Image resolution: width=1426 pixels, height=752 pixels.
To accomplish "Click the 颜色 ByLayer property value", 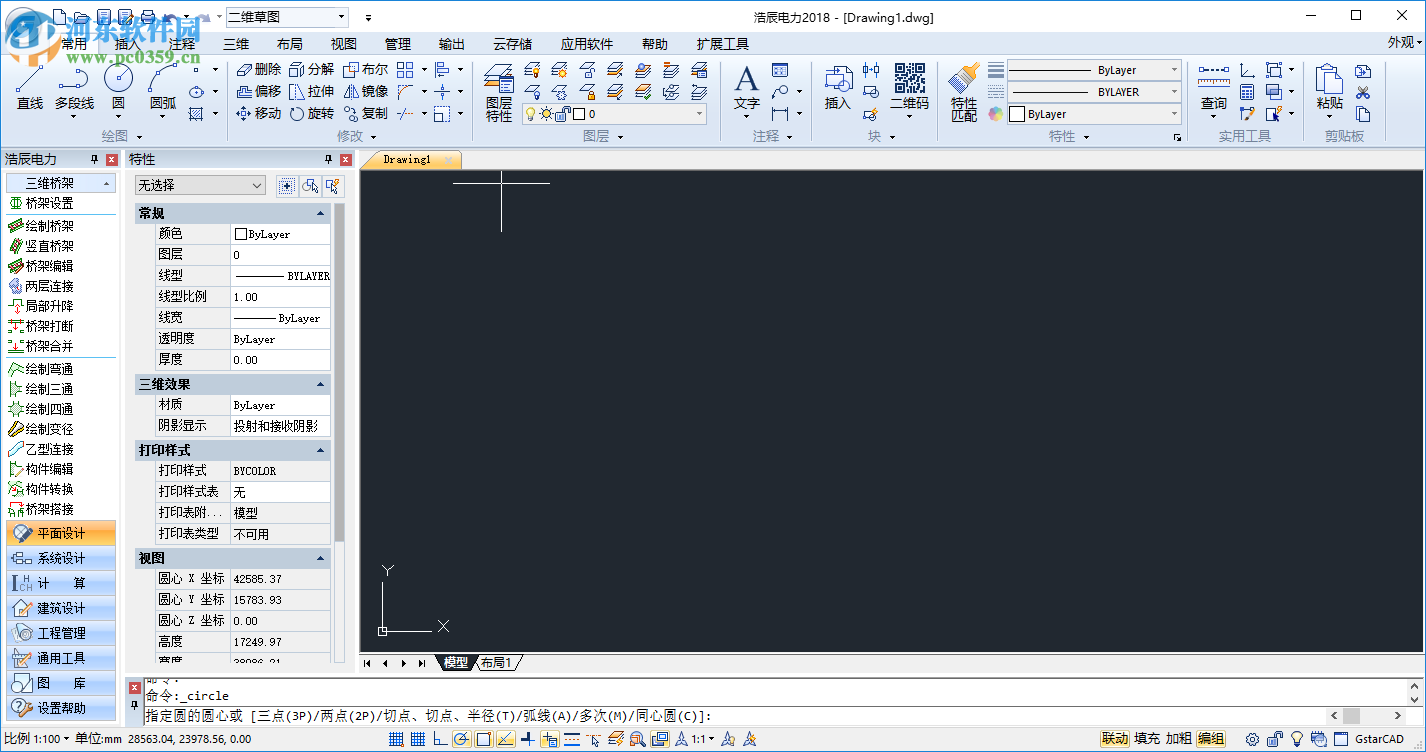I will pyautogui.click(x=280, y=234).
